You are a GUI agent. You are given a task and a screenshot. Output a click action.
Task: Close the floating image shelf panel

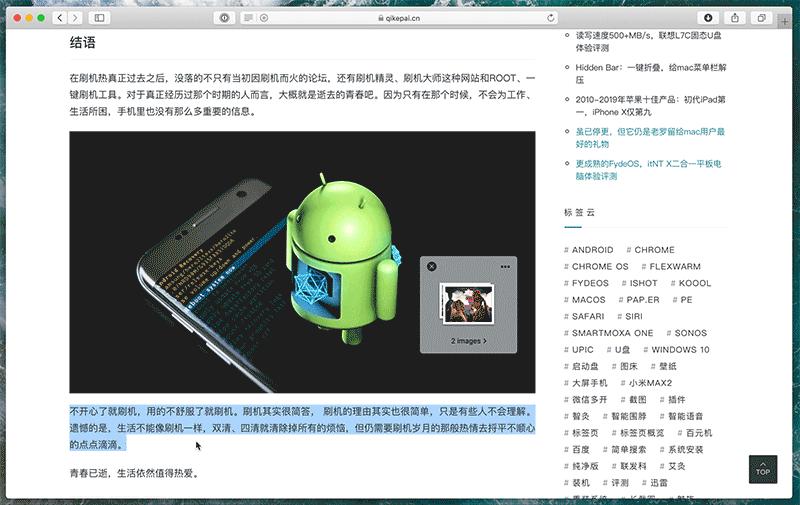[x=432, y=266]
